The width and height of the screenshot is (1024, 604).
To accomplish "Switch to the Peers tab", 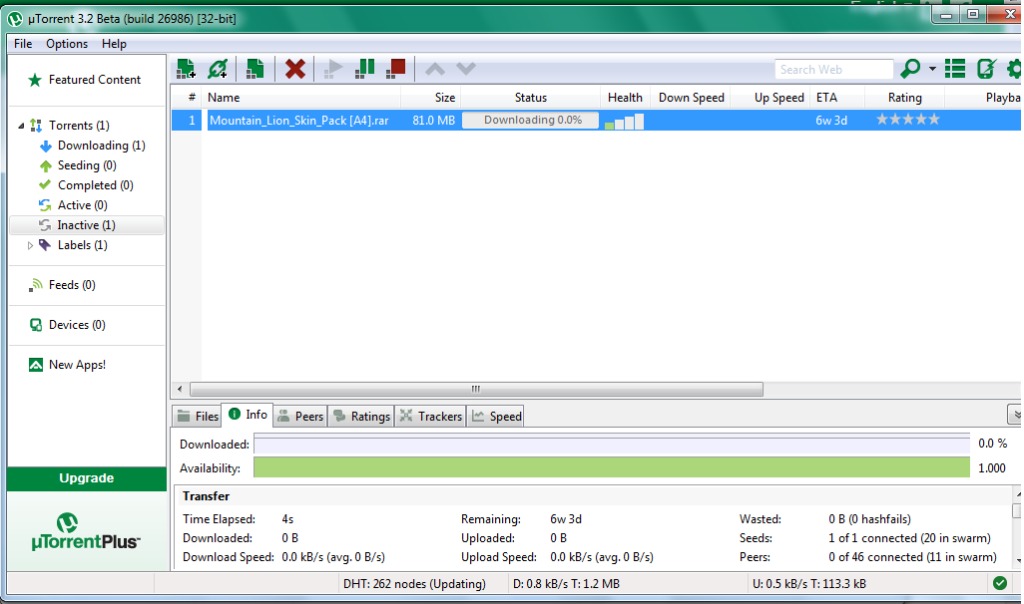I will click(x=300, y=416).
